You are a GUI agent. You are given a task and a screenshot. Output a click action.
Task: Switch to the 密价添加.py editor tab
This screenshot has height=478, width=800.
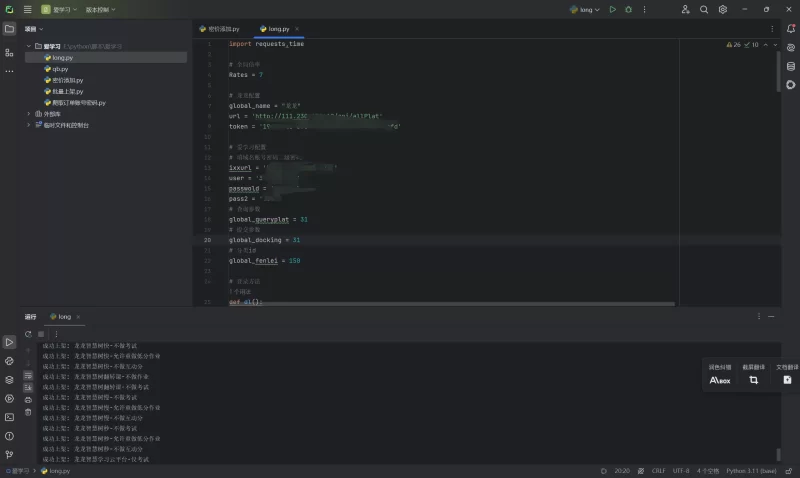click(x=218, y=29)
